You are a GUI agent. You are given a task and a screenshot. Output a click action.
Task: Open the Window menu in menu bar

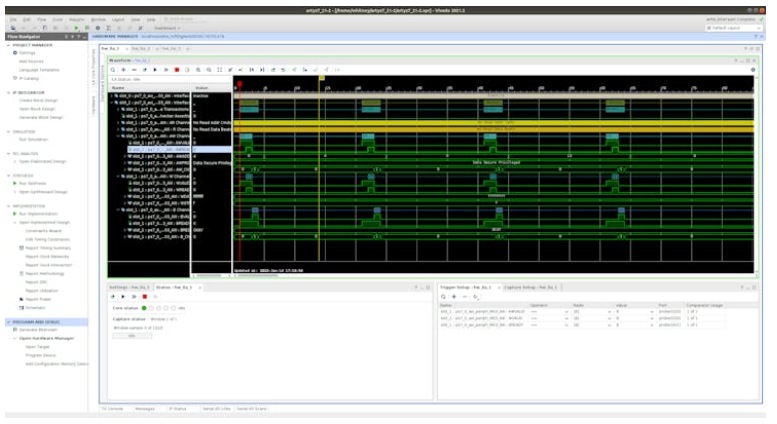coord(97,19)
